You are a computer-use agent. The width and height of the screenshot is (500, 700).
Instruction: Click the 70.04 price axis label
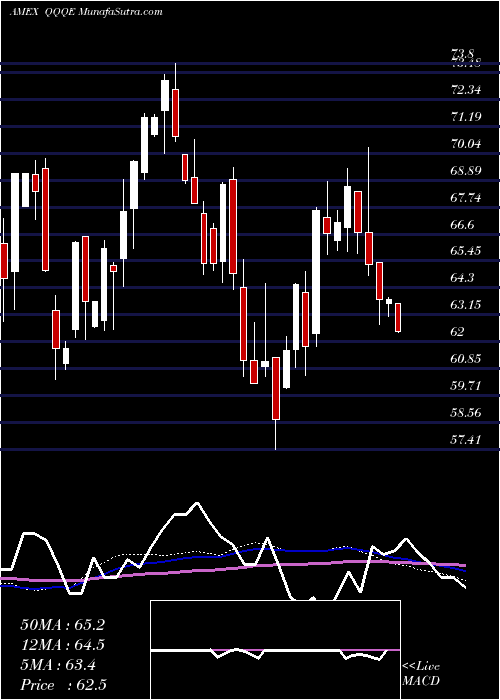coord(466,144)
